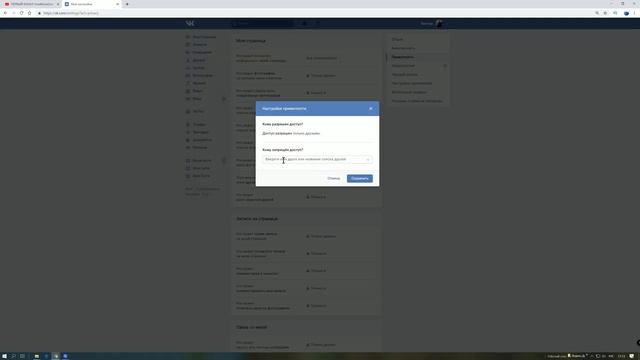Open a new browser tab
Viewport: 640px width, 360px height.
pos(127,4)
